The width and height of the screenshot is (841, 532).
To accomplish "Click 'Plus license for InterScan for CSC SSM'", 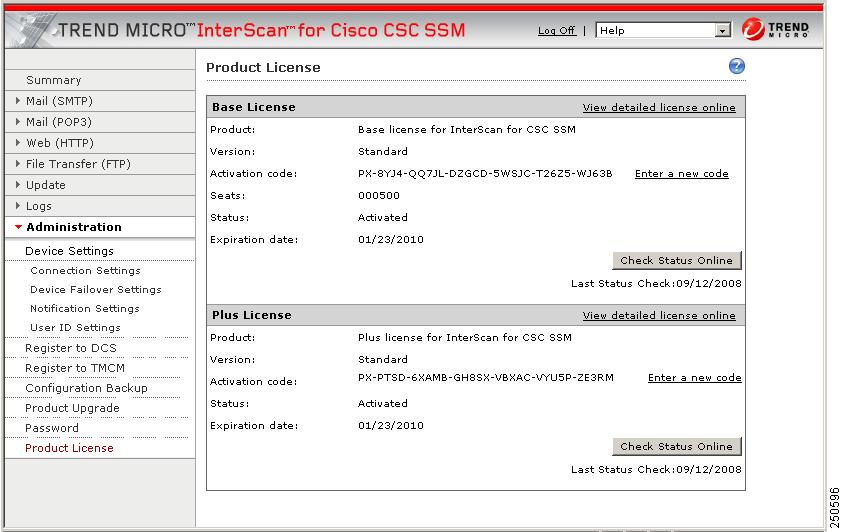I will point(464,337).
